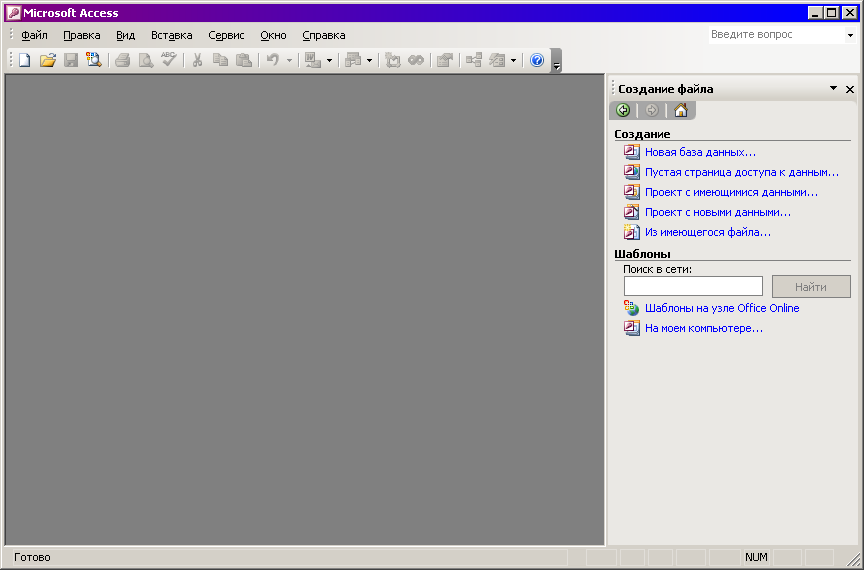Image resolution: width=864 pixels, height=570 pixels.
Task: Click the 'Поиск в сети' search field
Action: click(693, 286)
